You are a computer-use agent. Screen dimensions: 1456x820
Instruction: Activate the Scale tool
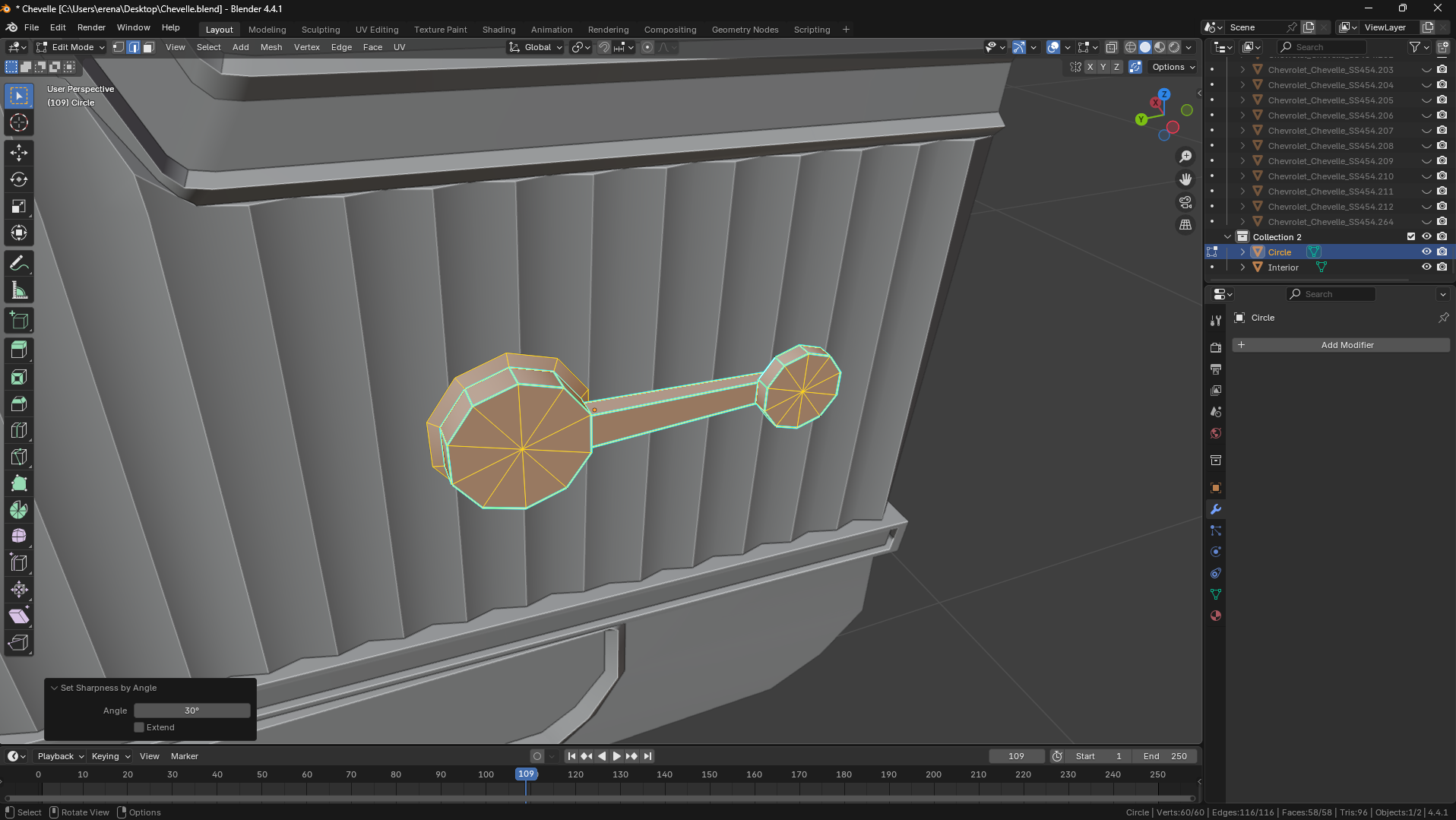point(19,206)
